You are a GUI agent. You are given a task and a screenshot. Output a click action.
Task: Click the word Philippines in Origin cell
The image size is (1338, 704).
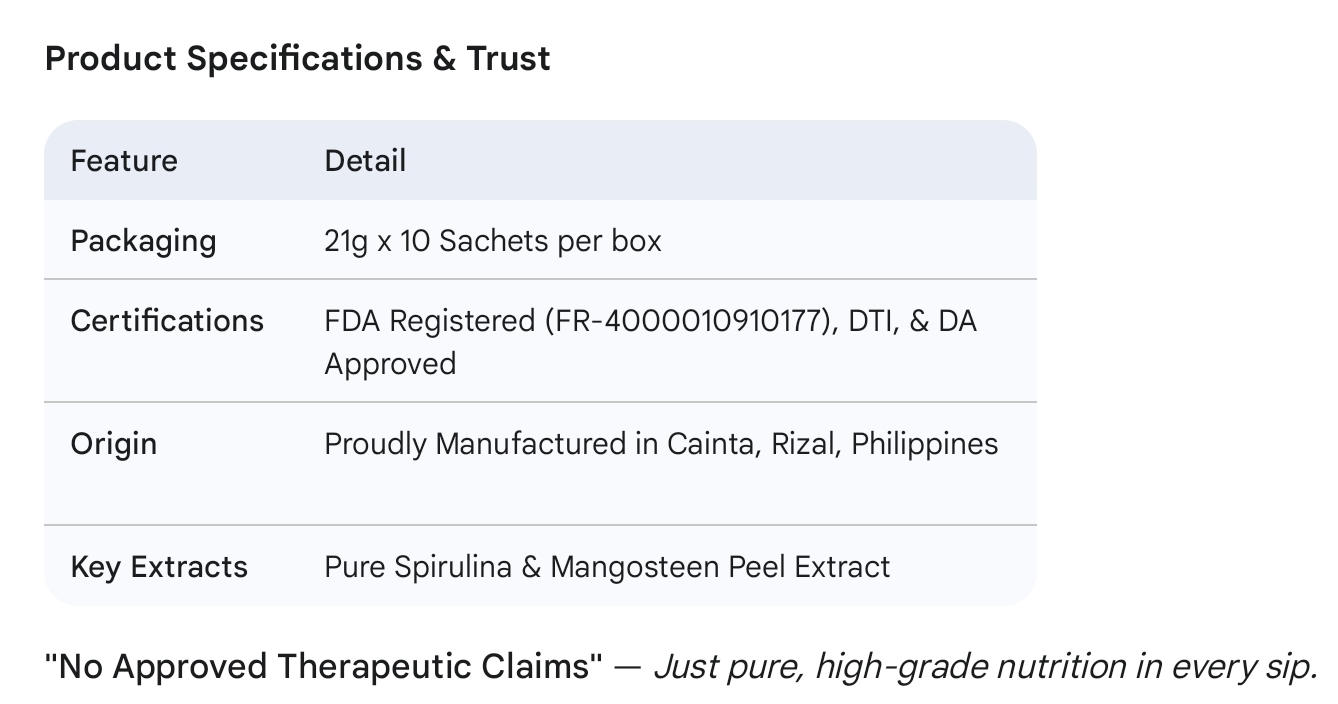pos(924,443)
